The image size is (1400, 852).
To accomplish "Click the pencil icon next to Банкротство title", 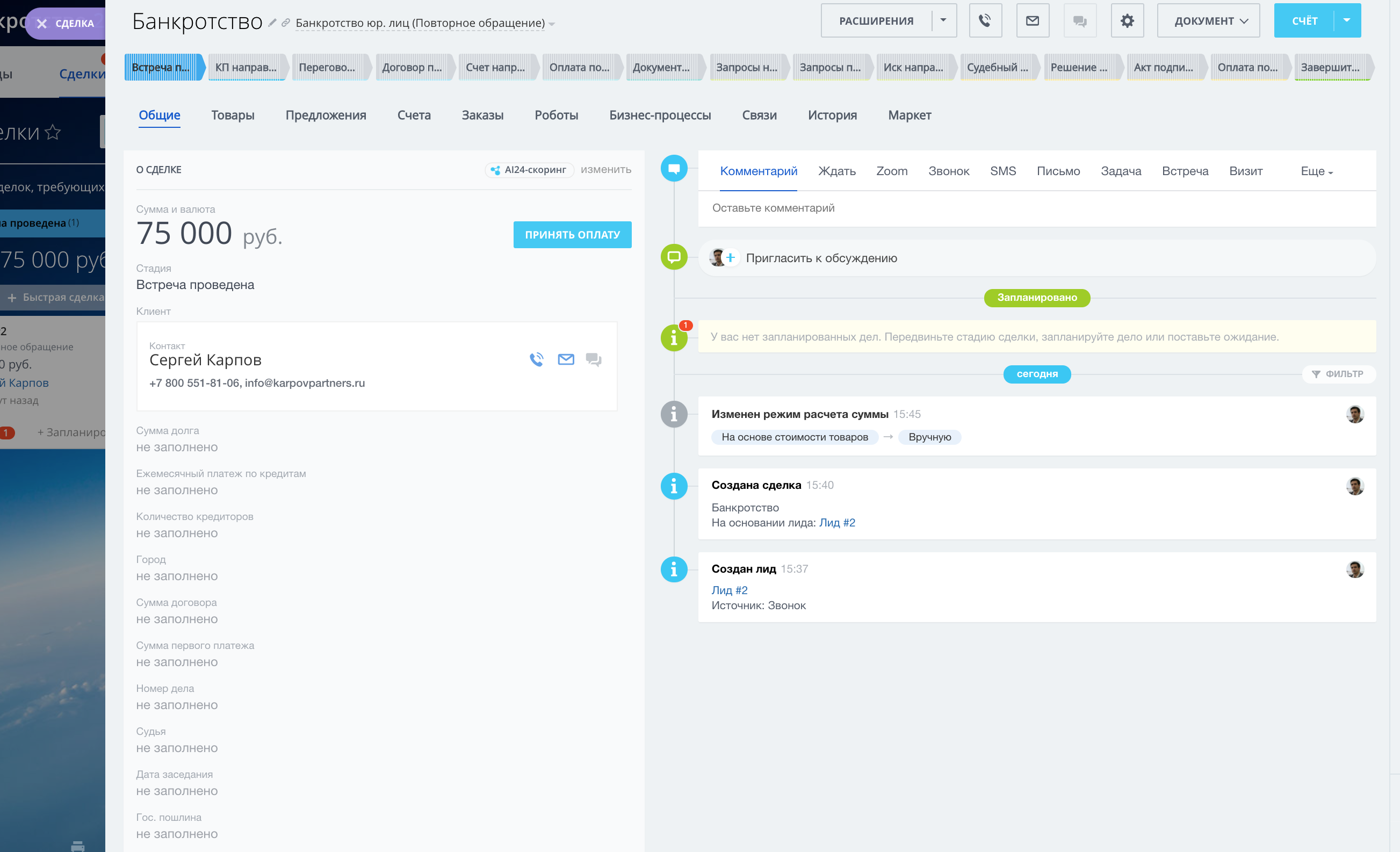I will tap(272, 23).
